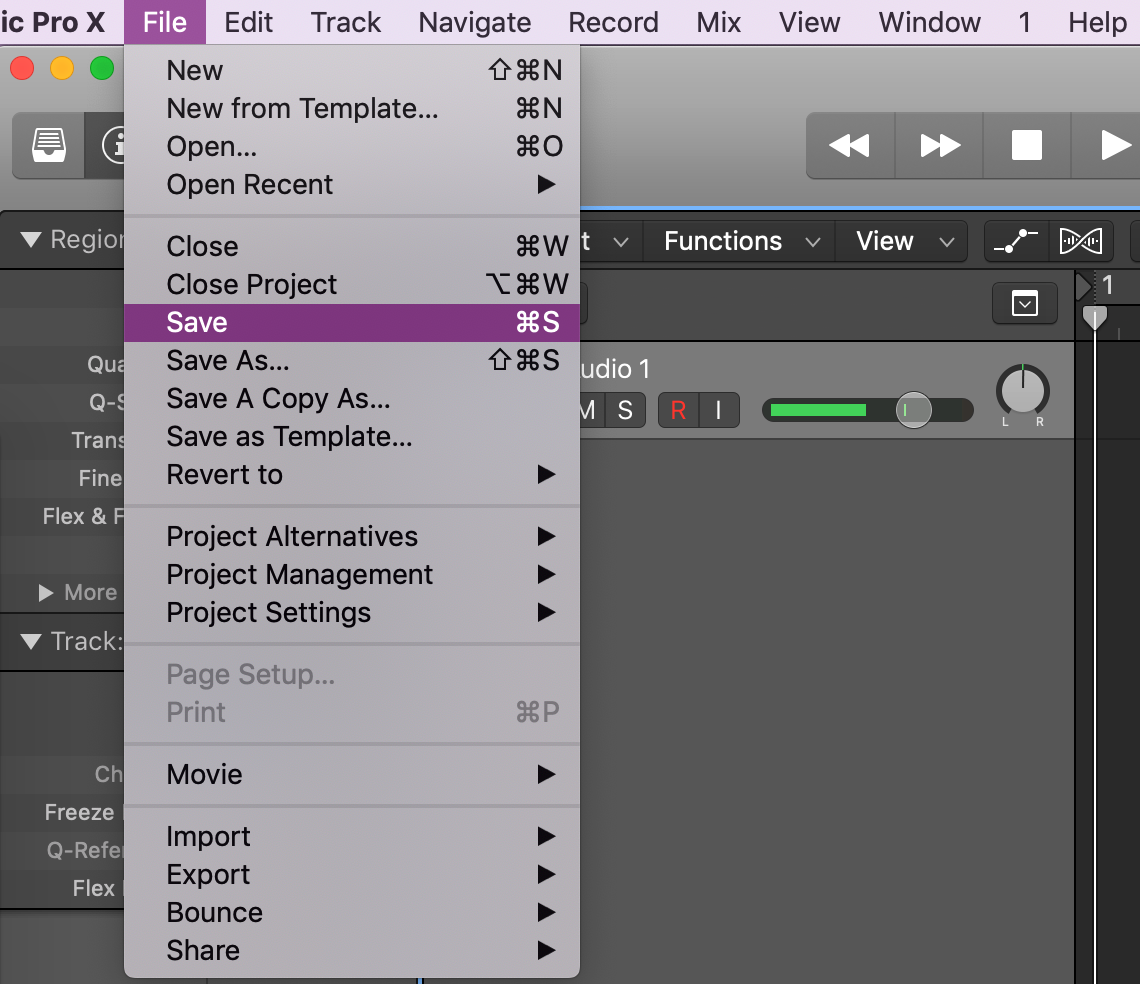Click the Stop transport button
This screenshot has width=1140, height=984.
(1027, 145)
